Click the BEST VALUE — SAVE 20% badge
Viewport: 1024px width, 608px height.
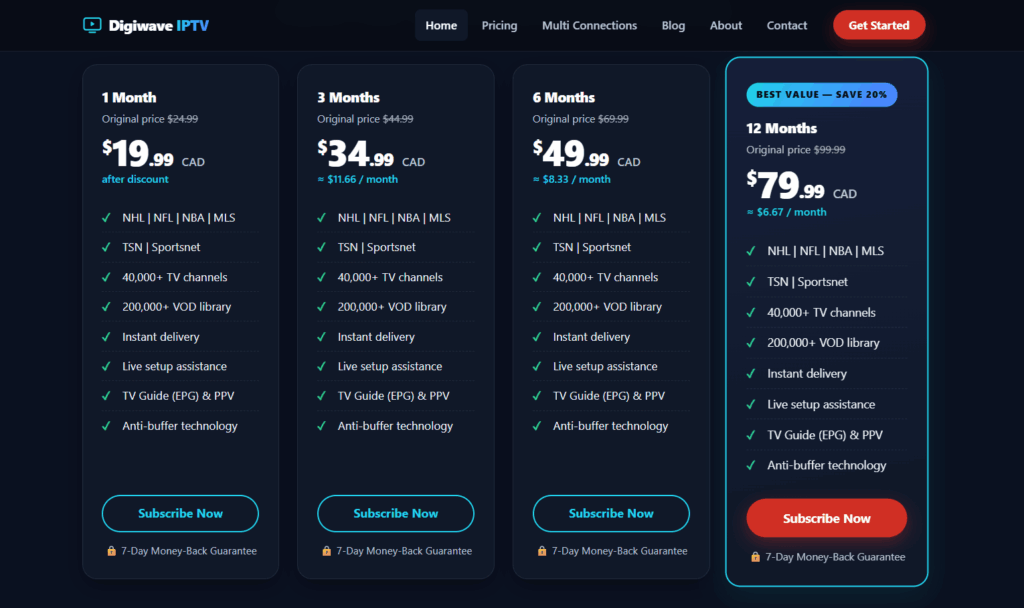[822, 95]
